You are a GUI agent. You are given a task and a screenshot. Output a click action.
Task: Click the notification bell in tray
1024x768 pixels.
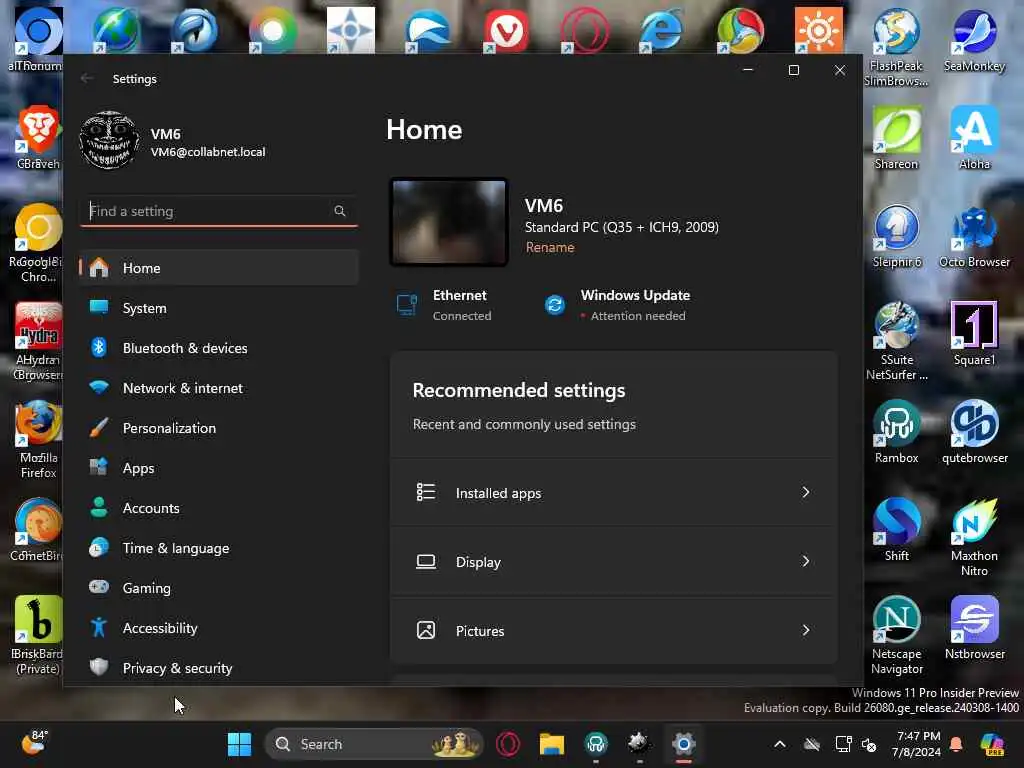[x=955, y=744]
